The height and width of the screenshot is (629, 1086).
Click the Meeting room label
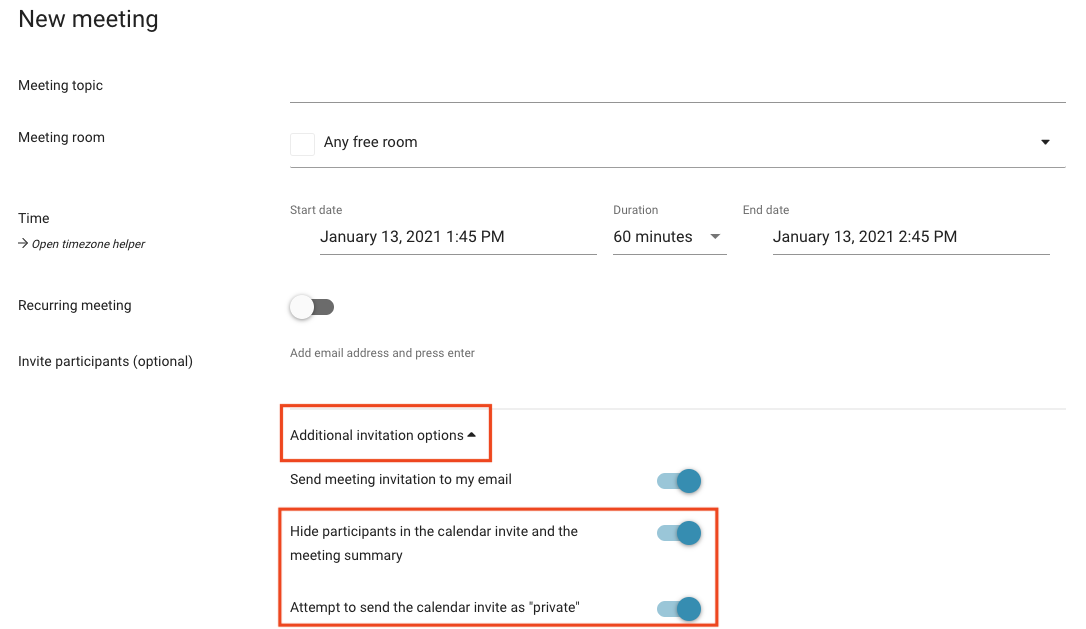coord(62,137)
